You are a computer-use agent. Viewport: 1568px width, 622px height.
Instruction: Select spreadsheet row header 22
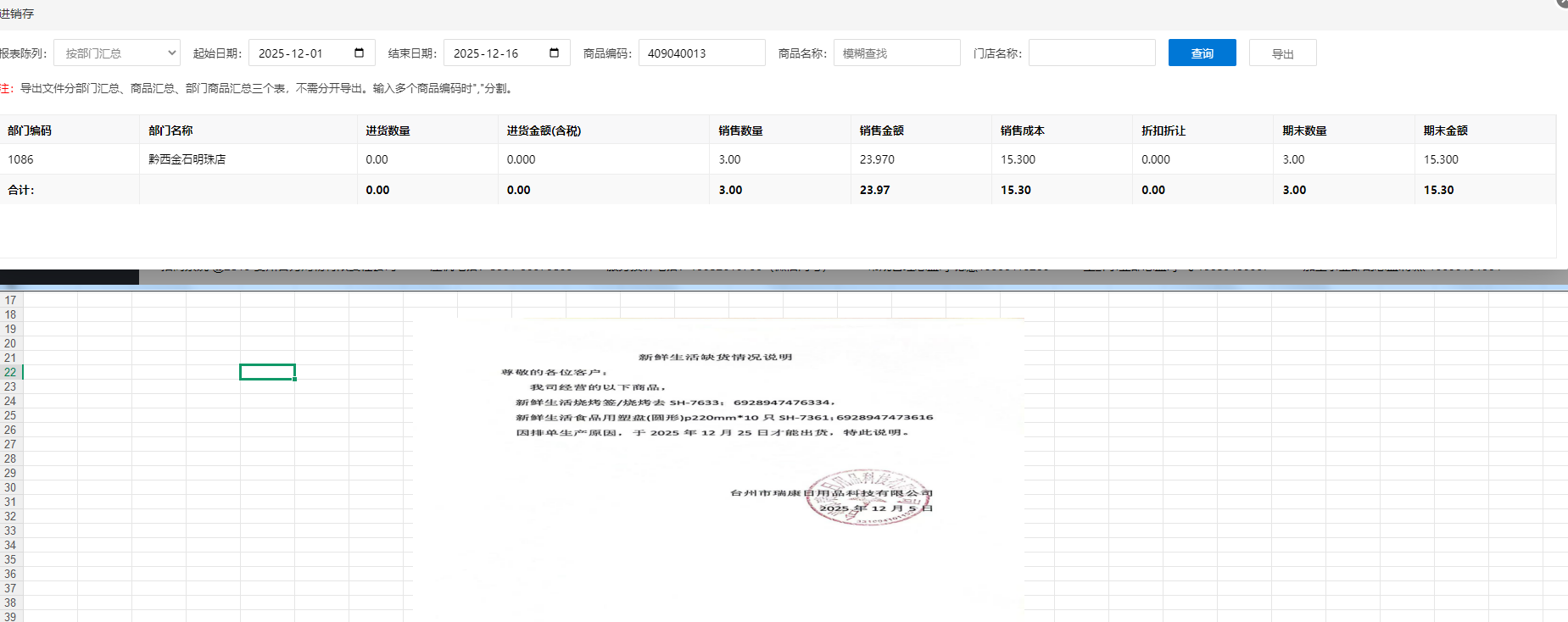10,372
